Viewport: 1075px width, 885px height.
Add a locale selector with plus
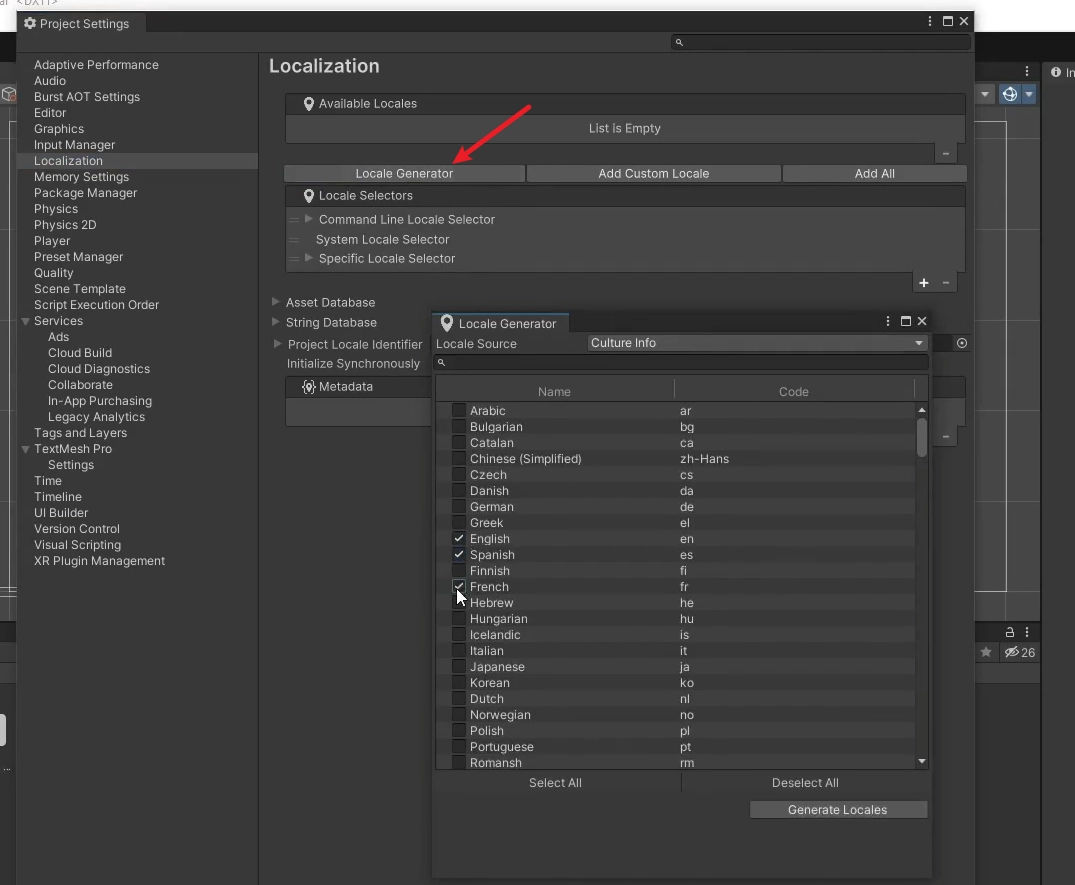pos(923,282)
